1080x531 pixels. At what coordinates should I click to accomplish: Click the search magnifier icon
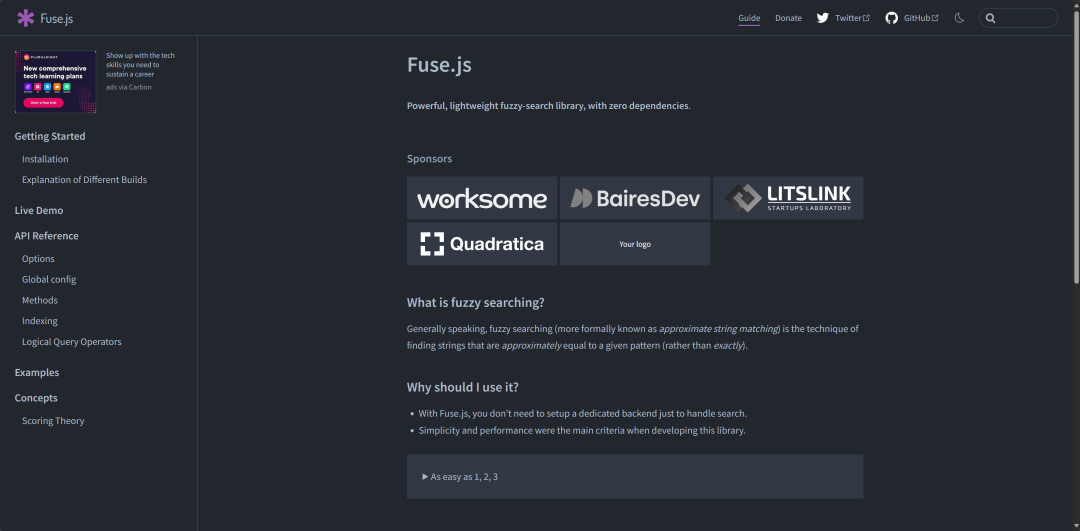[x=990, y=18]
